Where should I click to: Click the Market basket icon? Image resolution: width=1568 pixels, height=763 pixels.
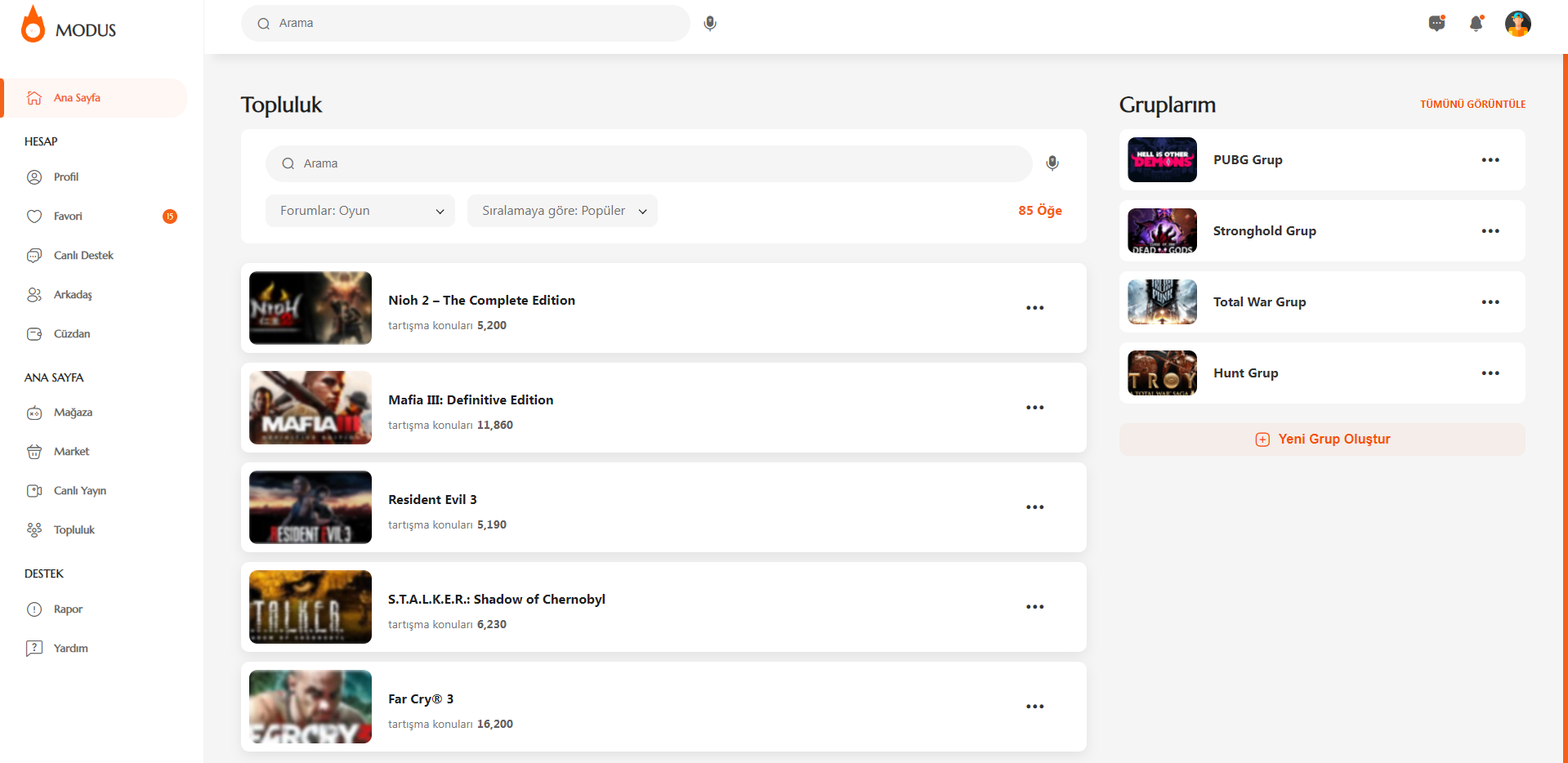tap(34, 452)
